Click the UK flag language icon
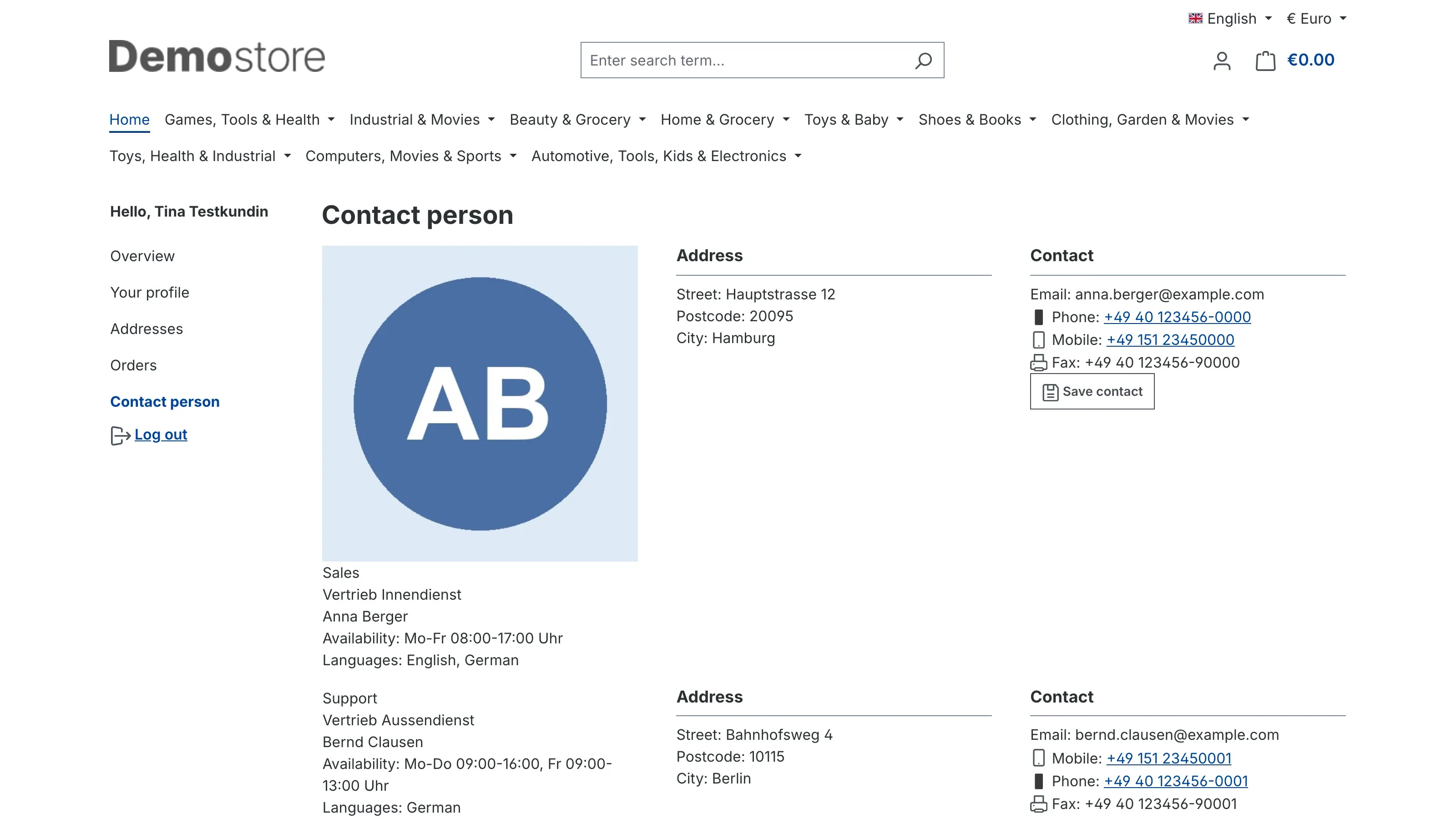This screenshot has height=819, width=1456. (x=1195, y=19)
